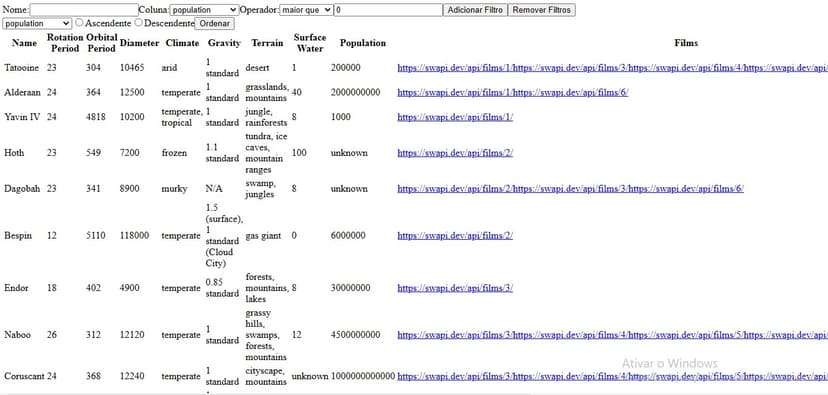
Task: Click Bespin's diameter 118000
Action: click(135, 236)
